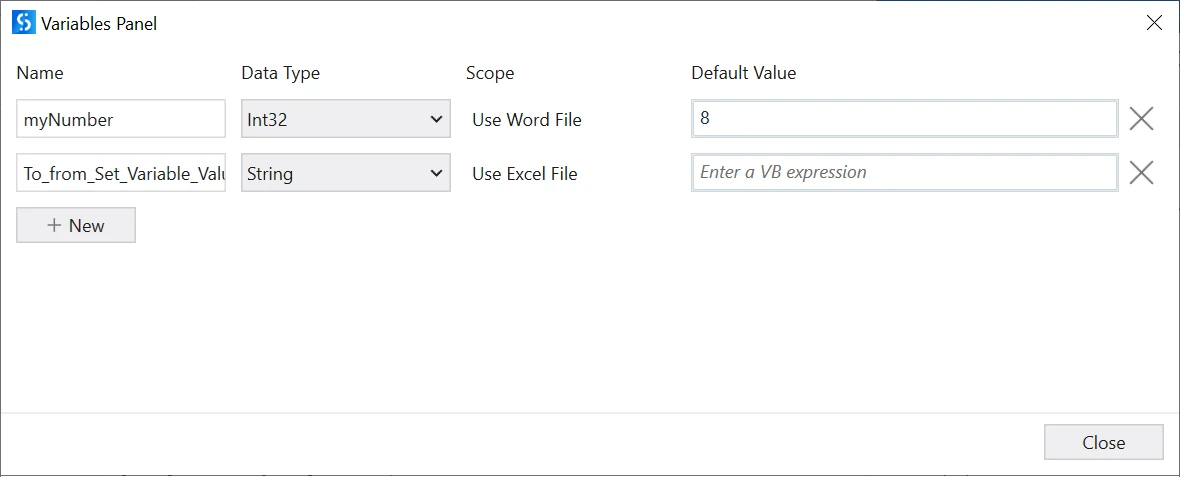The image size is (1180, 477).
Task: Click the default value field containing 8
Action: point(905,119)
